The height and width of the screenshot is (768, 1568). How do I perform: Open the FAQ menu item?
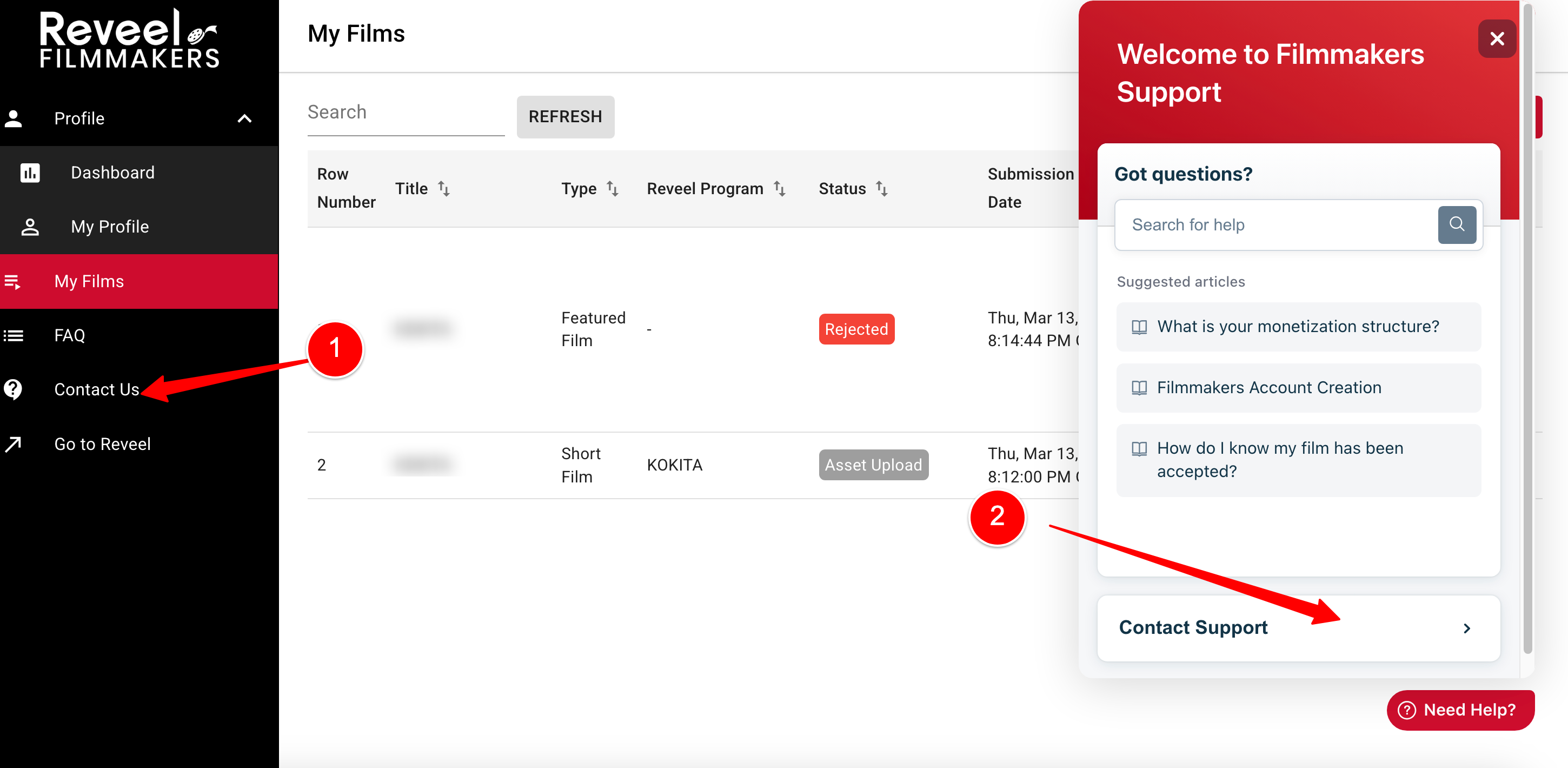click(x=69, y=335)
